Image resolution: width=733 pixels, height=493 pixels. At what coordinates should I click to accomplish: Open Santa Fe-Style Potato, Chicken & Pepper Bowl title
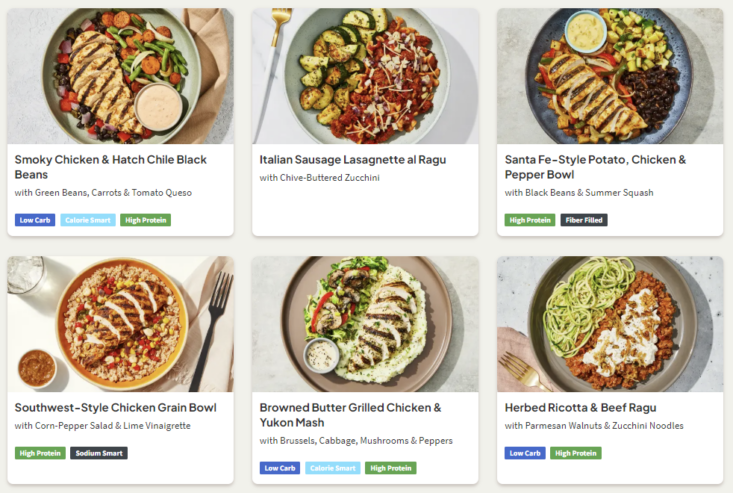(x=595, y=166)
